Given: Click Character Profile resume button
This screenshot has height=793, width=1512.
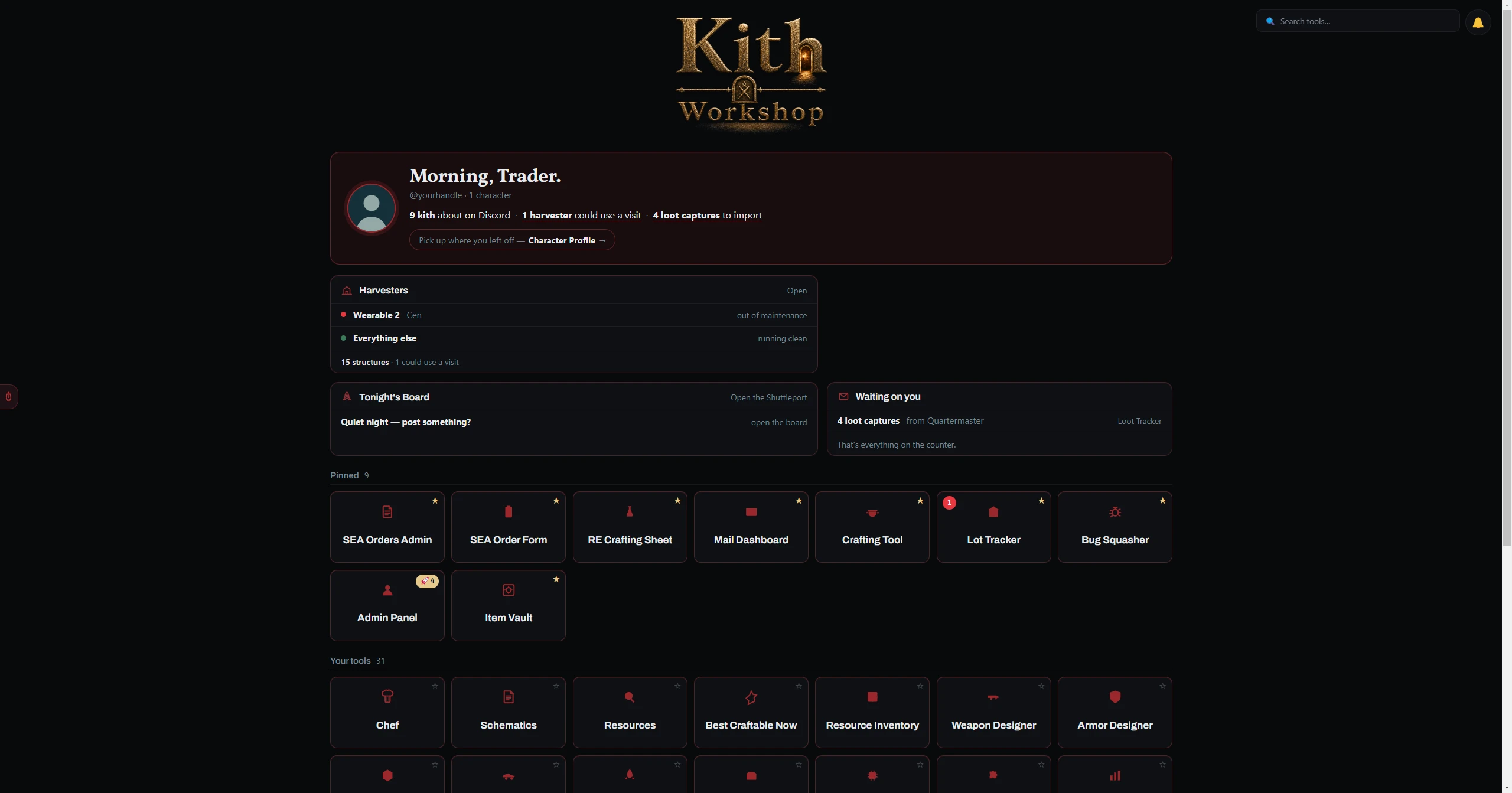Looking at the screenshot, I should (x=512, y=240).
